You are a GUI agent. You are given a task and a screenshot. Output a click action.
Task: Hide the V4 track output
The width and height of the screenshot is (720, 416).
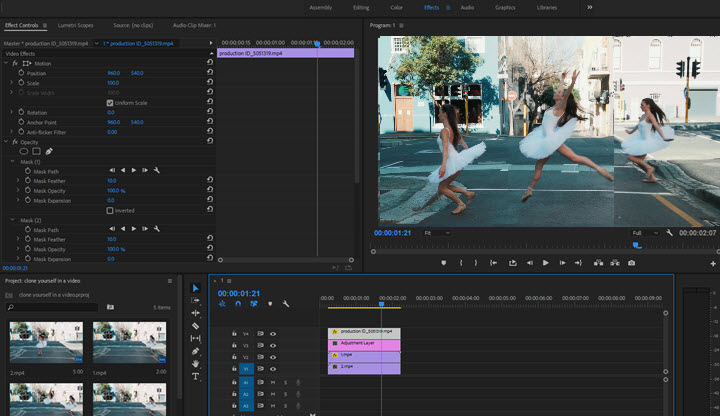pyautogui.click(x=272, y=333)
